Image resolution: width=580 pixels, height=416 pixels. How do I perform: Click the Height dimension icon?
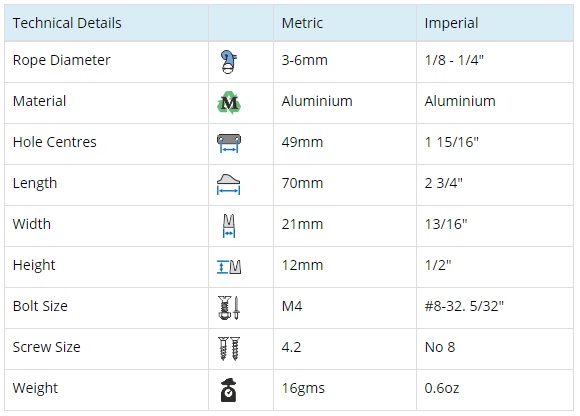point(229,267)
